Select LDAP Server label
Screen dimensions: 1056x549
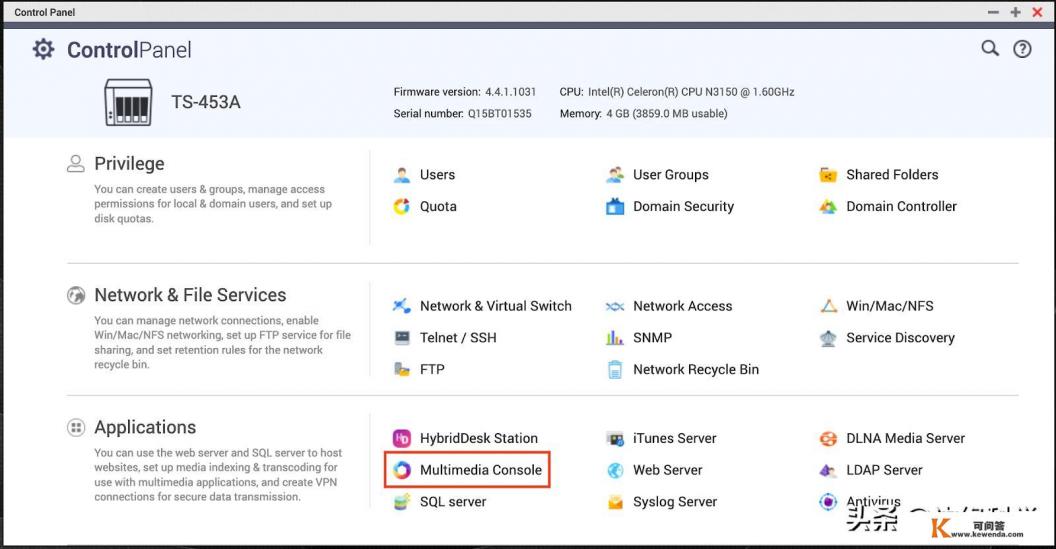(884, 470)
